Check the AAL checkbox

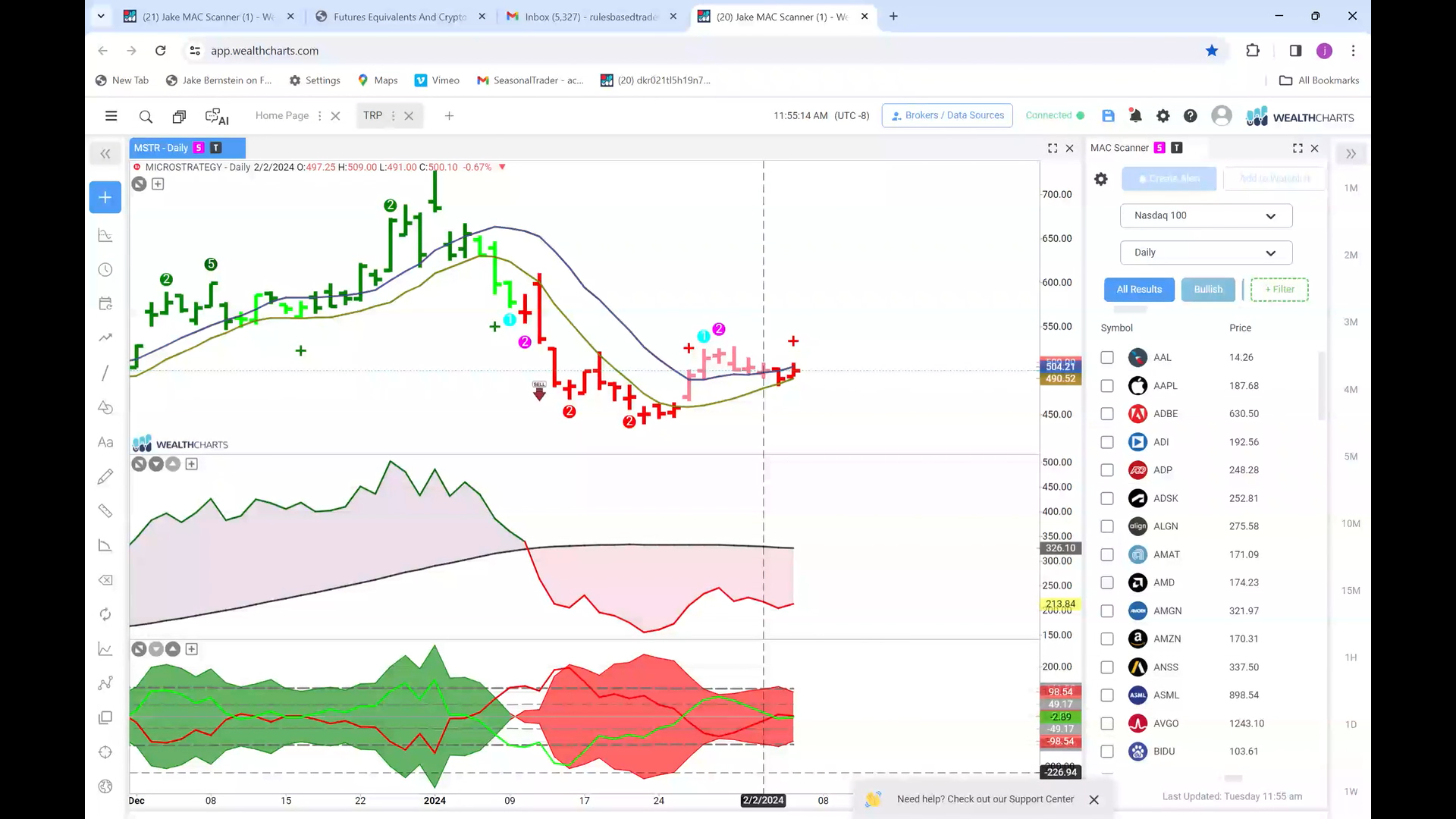(x=1107, y=357)
